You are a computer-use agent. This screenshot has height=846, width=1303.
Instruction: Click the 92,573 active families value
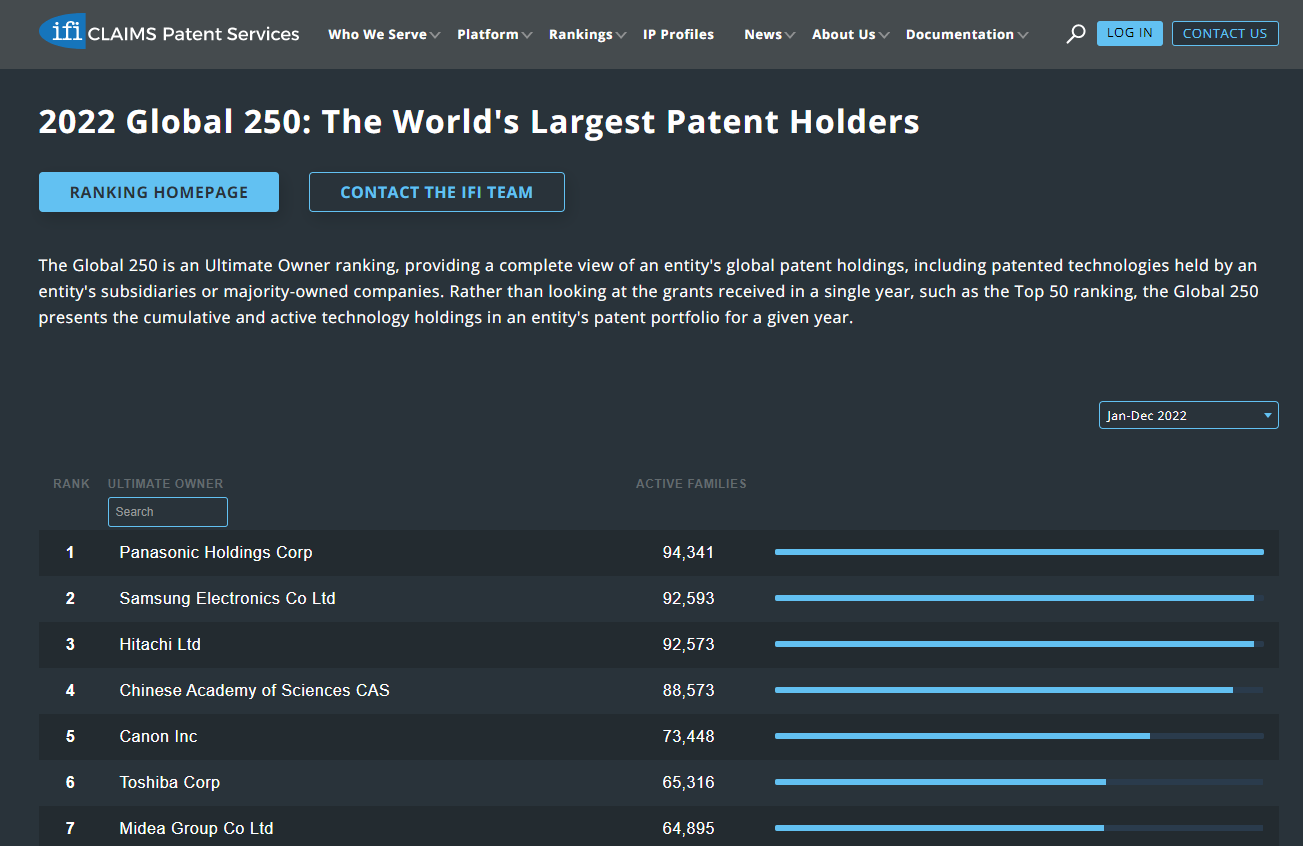point(688,644)
